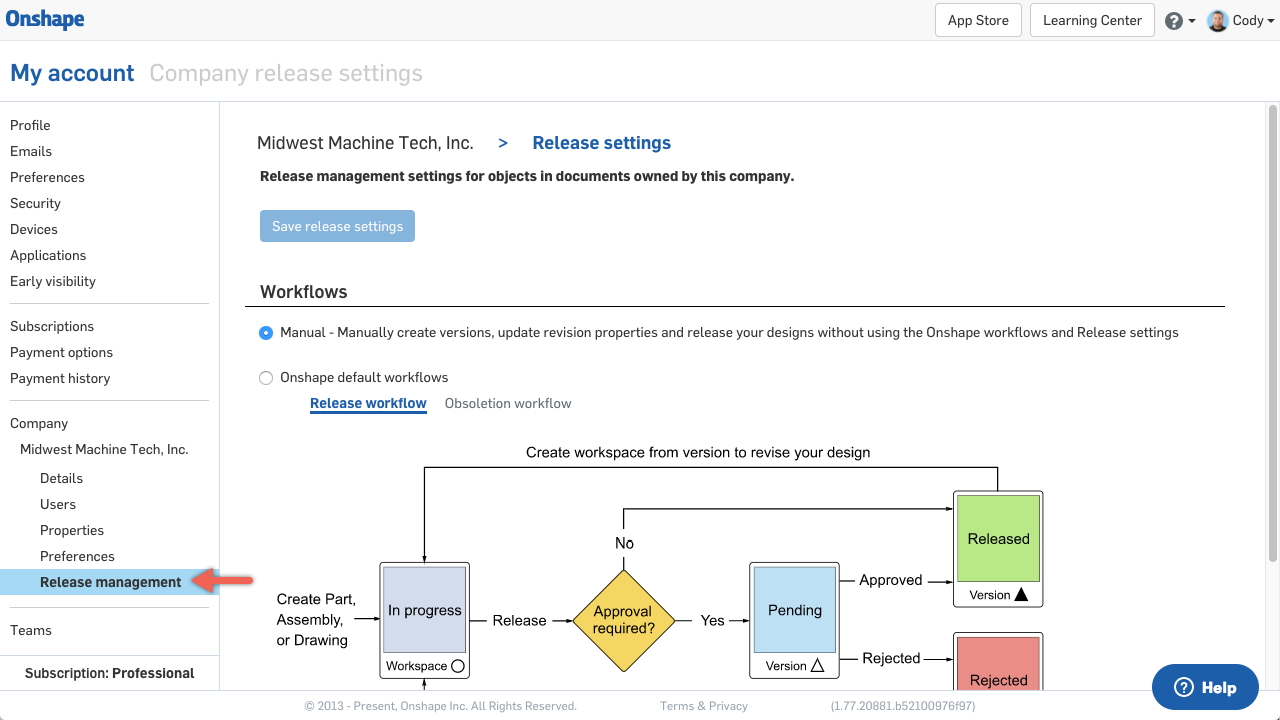This screenshot has height=720, width=1280.
Task: Click the My account heading
Action: pos(72,73)
